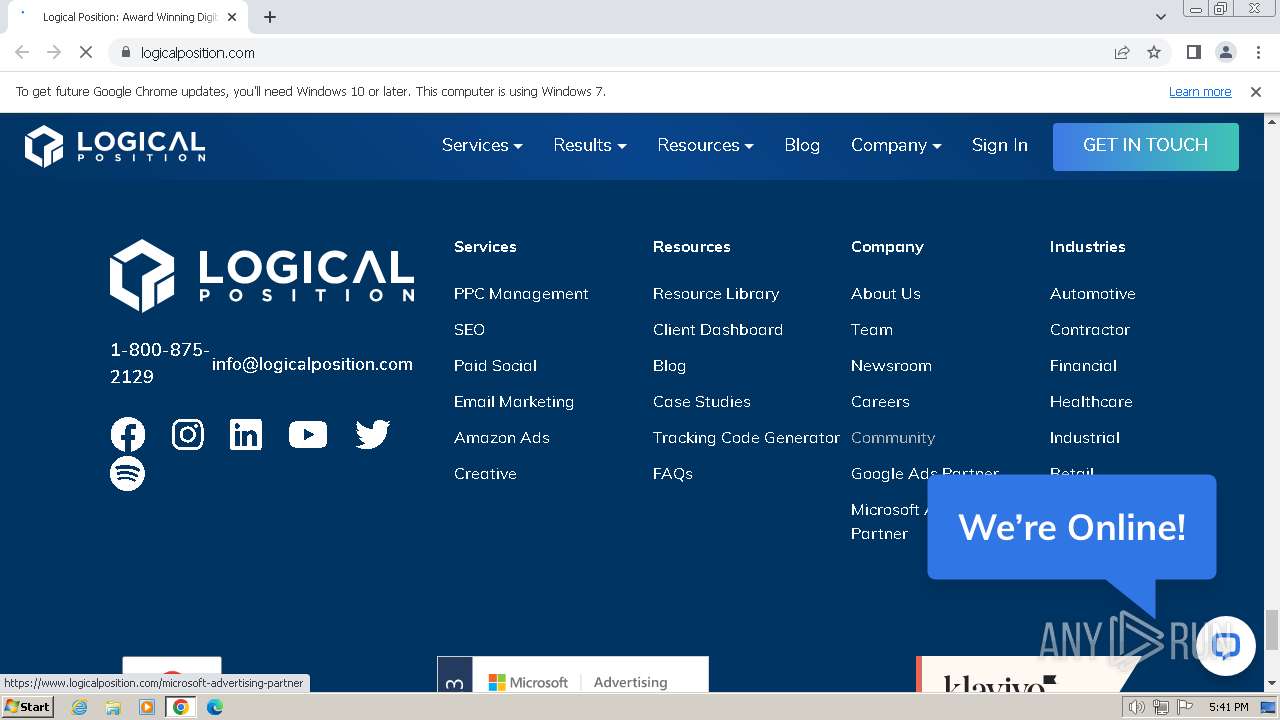
Task: Expand the Resources dropdown in header
Action: pyautogui.click(x=705, y=146)
